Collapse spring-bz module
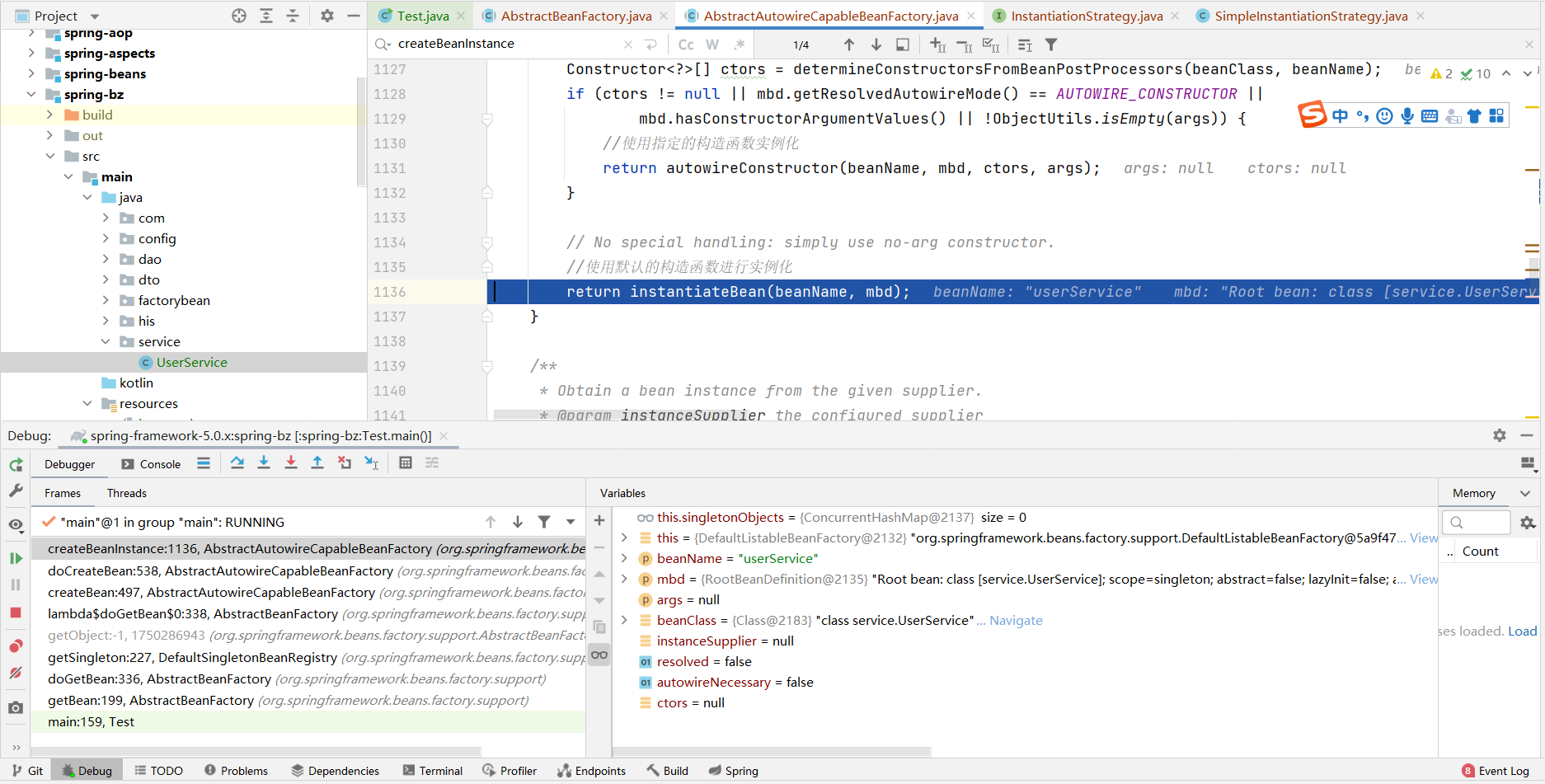 (x=31, y=94)
